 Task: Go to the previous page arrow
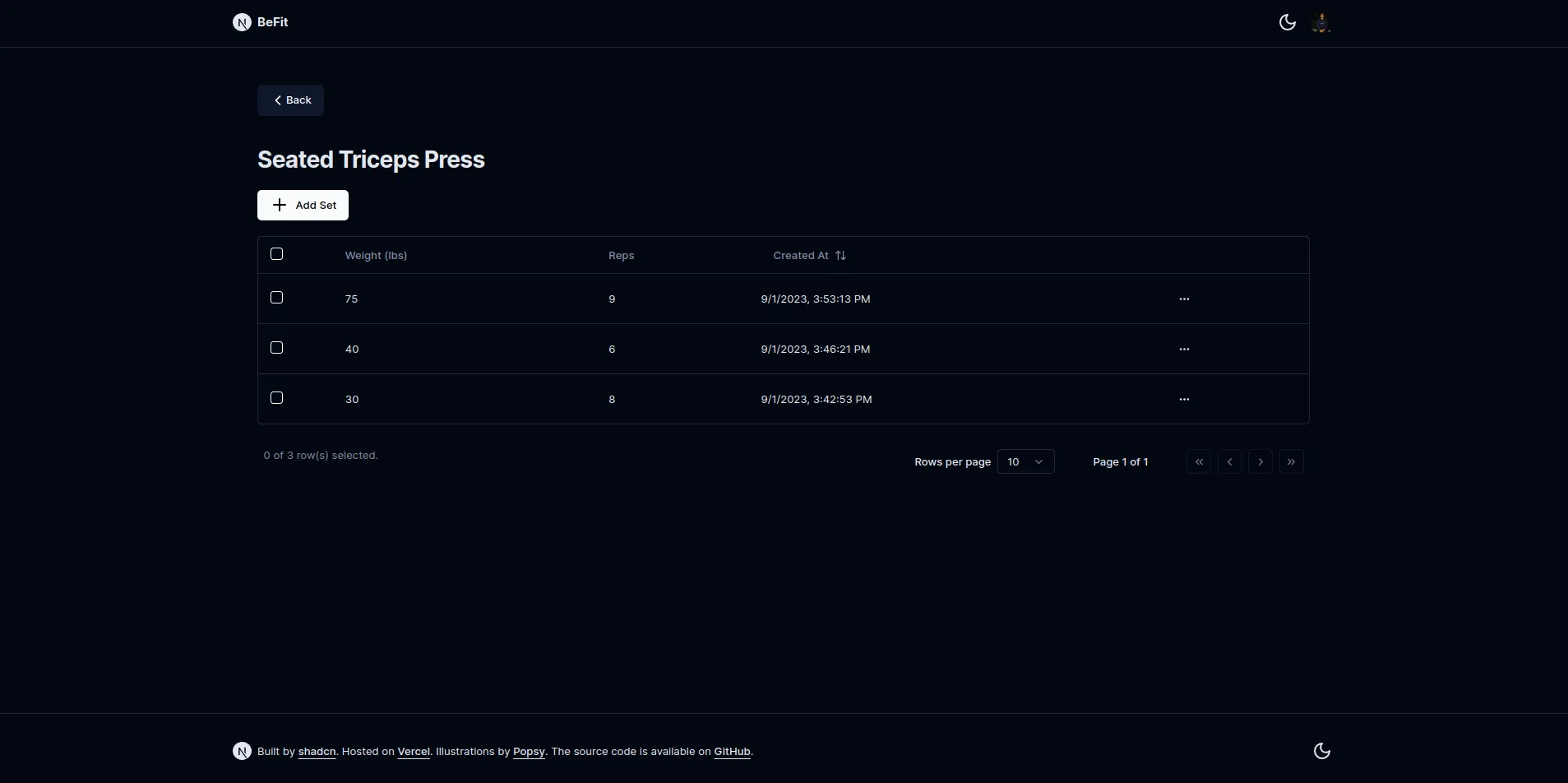point(1229,461)
